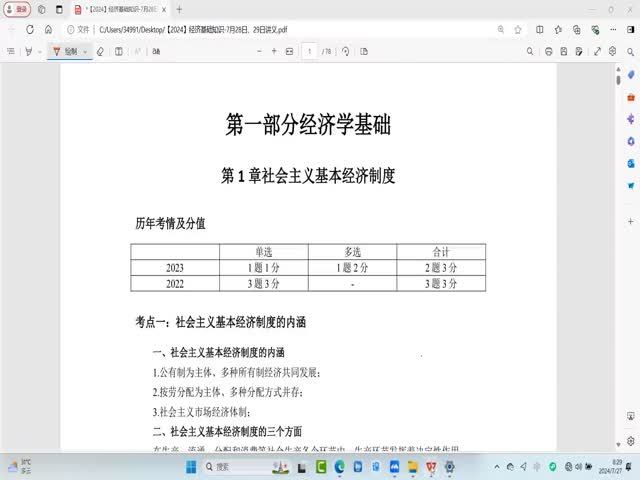This screenshot has height=480, width=640.
Task: Toggle the Edge sidebar panel button
Action: [631, 29]
